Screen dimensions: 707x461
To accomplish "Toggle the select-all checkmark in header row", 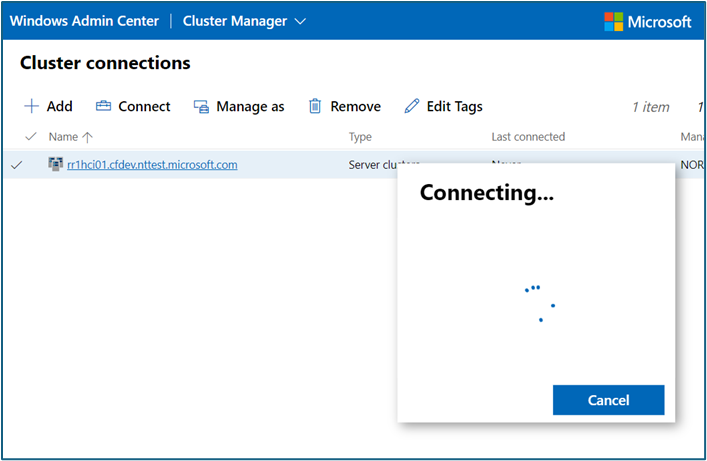I will click(x=30, y=136).
